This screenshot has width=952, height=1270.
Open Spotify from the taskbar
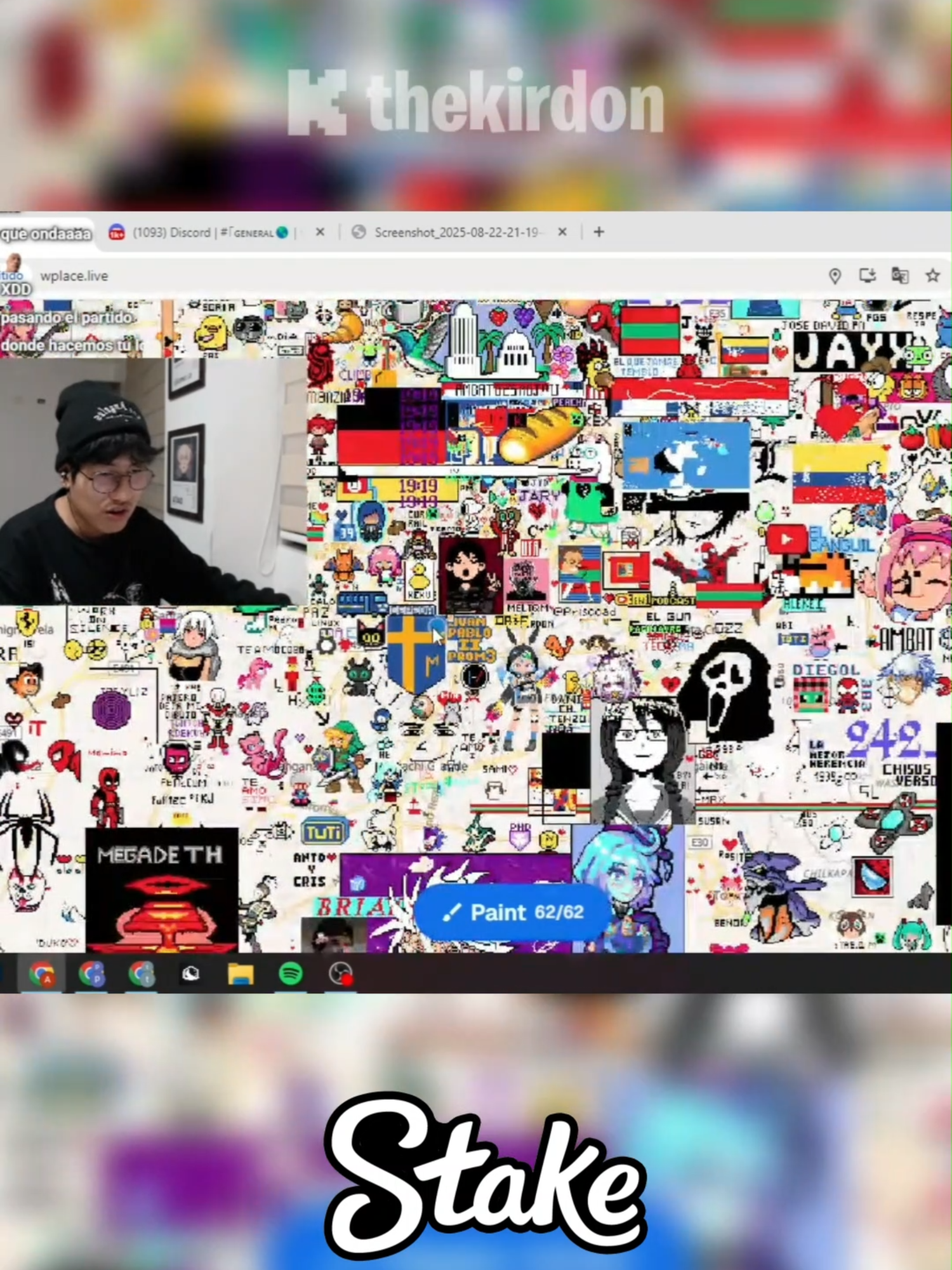click(291, 973)
